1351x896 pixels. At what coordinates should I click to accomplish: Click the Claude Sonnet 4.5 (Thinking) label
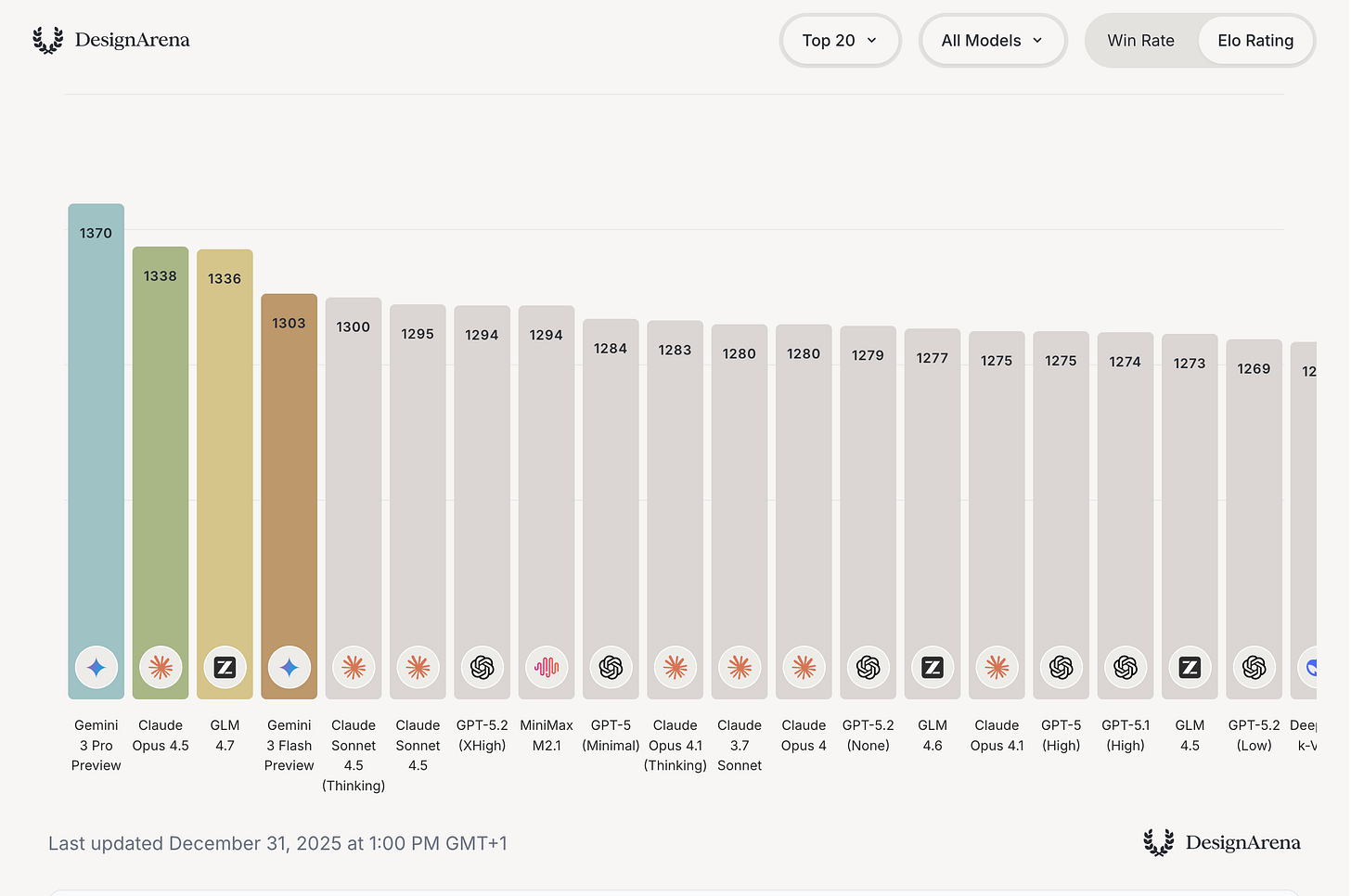(354, 755)
